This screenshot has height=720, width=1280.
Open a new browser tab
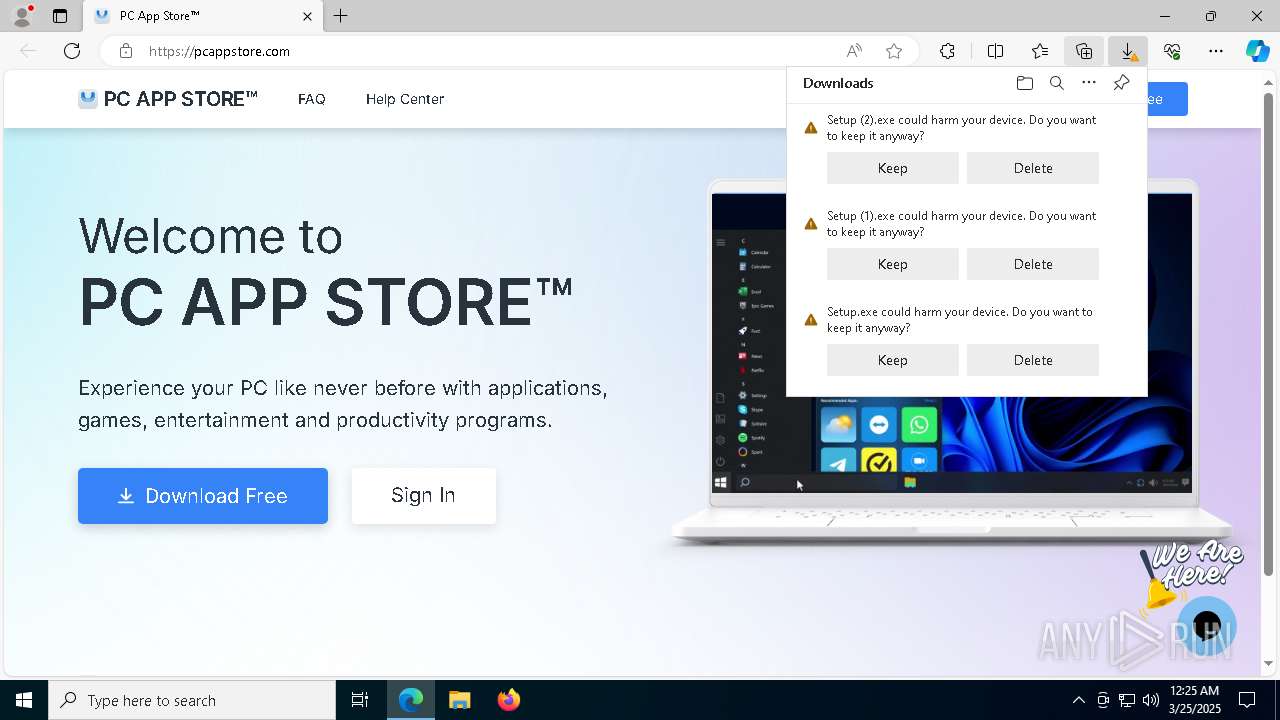point(341,16)
